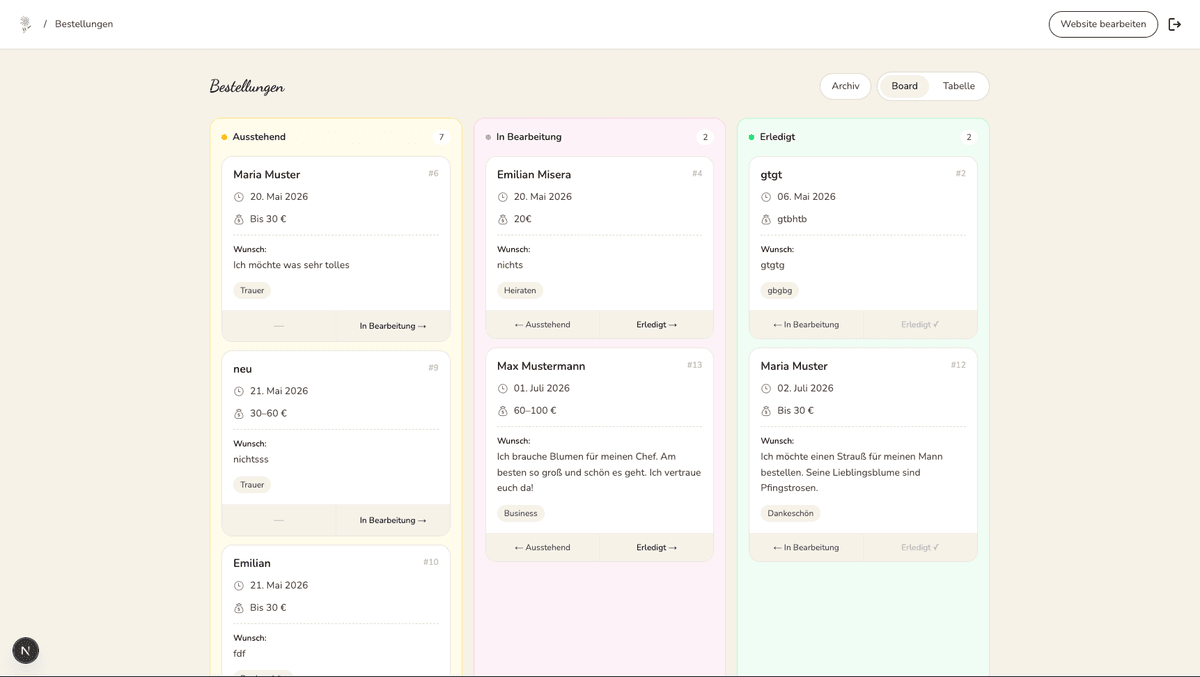The image size is (1200, 677).
Task: Move Emilian Misera back to Ausstehend
Action: click(x=543, y=325)
